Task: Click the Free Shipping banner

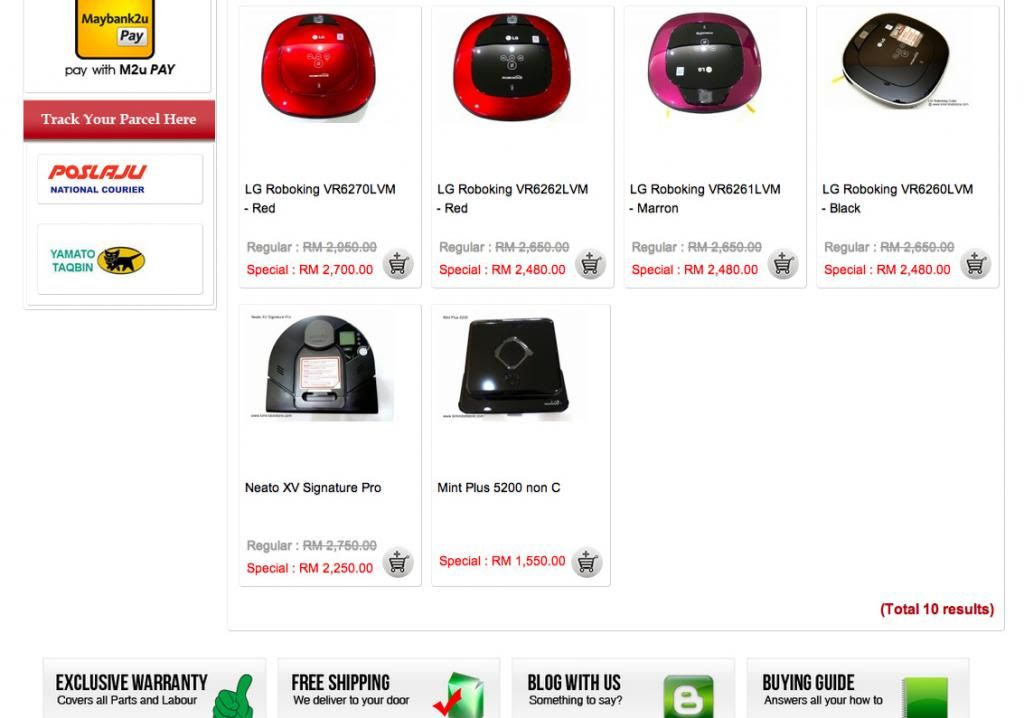Action: (389, 689)
